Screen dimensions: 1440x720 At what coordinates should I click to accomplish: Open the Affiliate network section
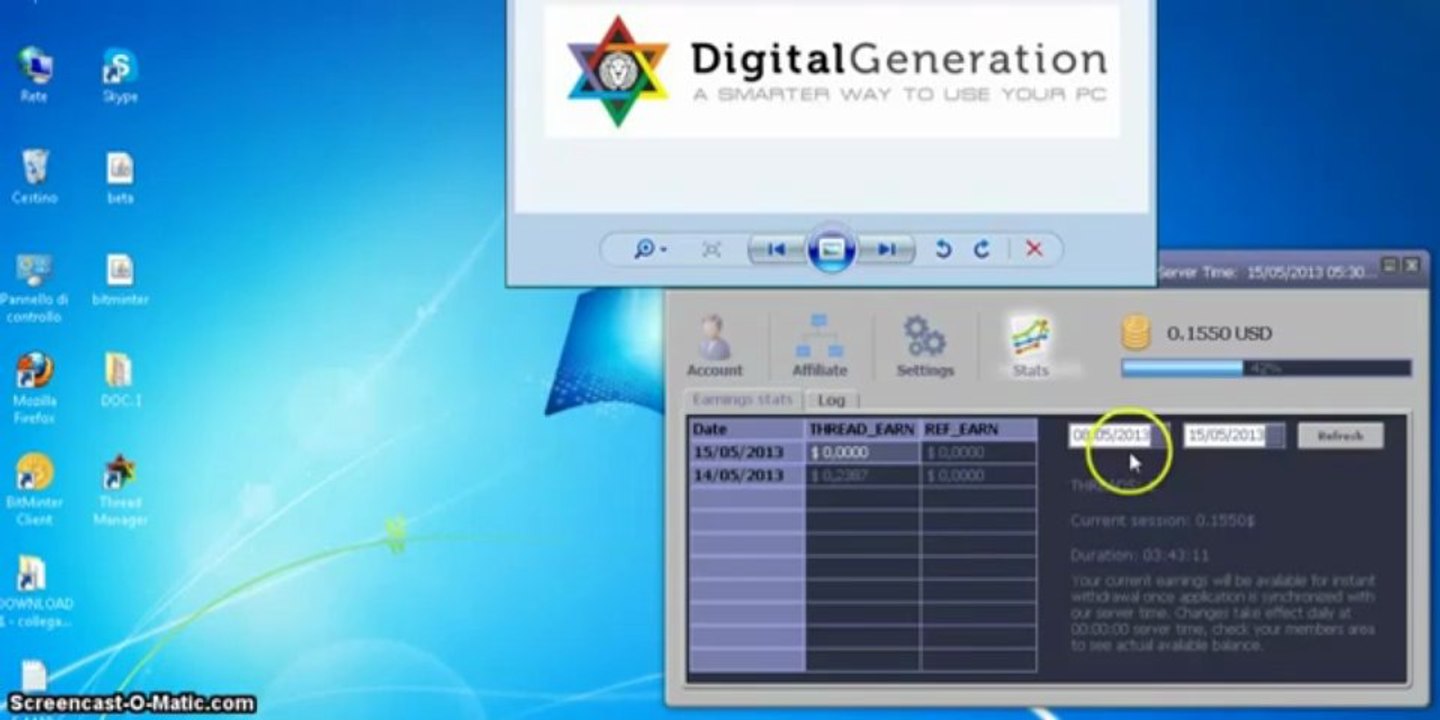tap(819, 346)
